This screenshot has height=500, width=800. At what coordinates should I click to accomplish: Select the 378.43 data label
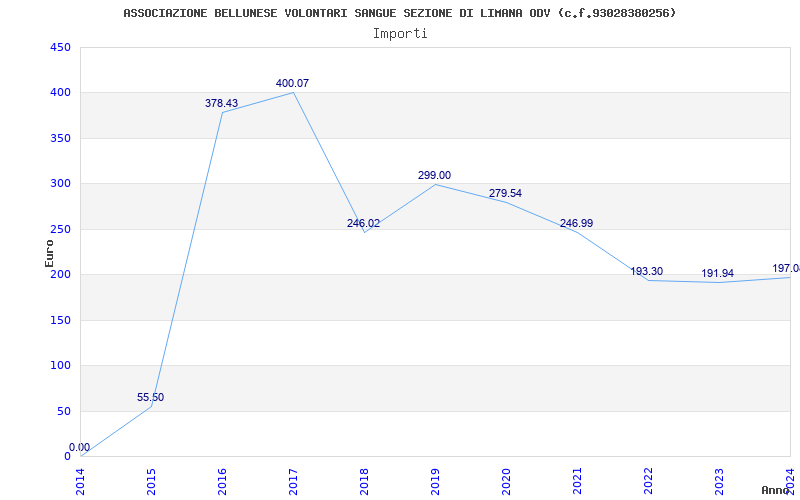click(x=221, y=103)
